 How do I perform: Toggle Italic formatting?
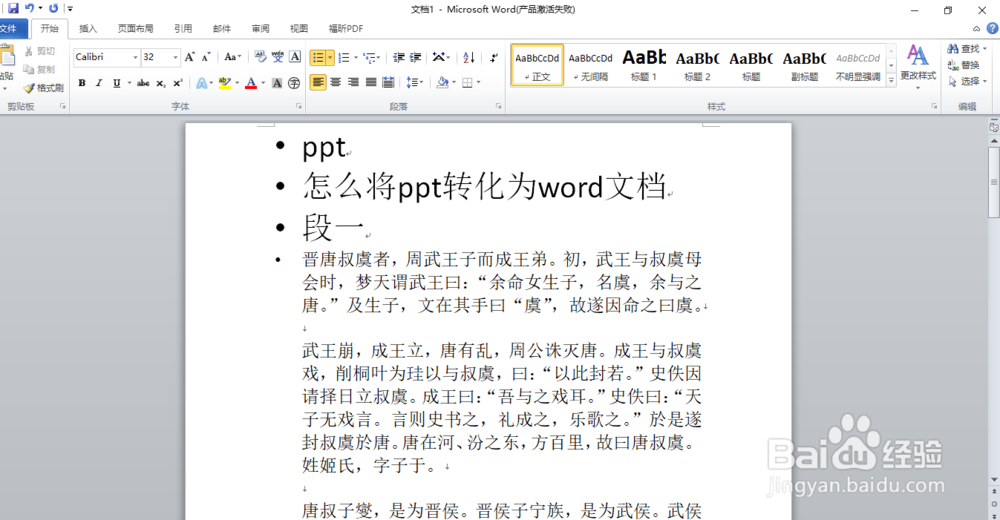[x=99, y=83]
